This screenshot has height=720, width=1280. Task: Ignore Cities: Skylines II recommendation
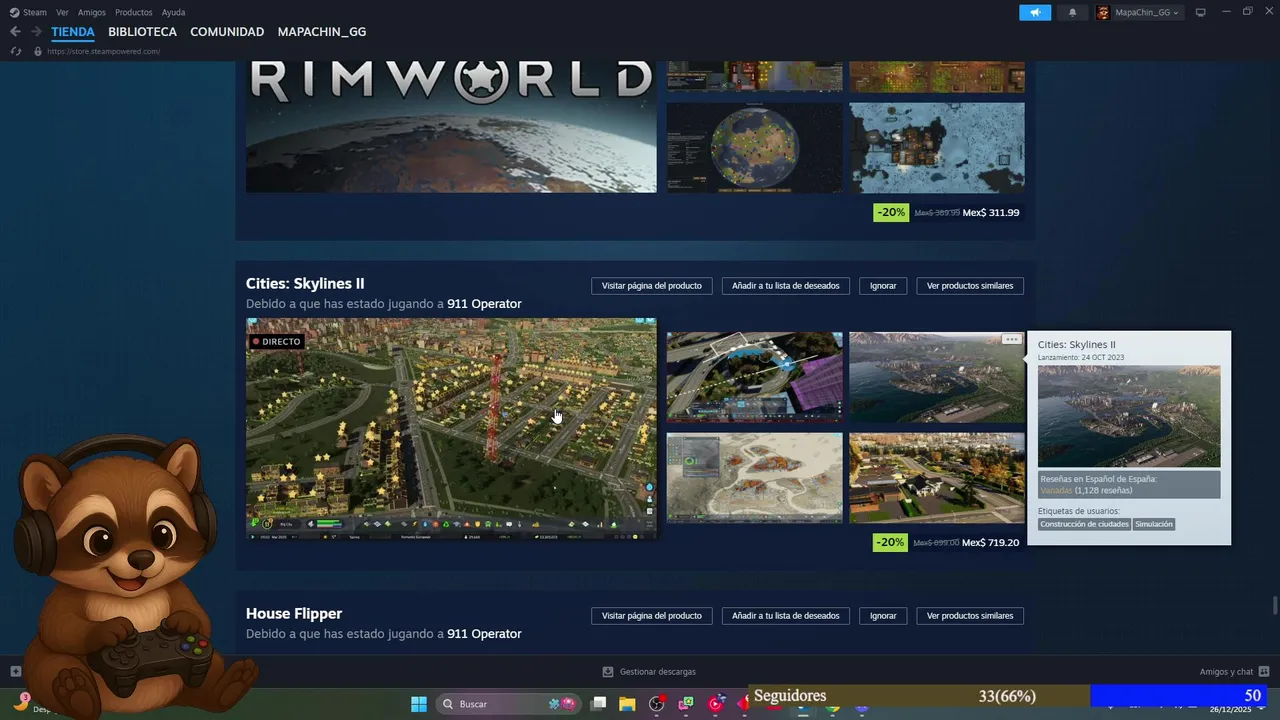coord(883,286)
